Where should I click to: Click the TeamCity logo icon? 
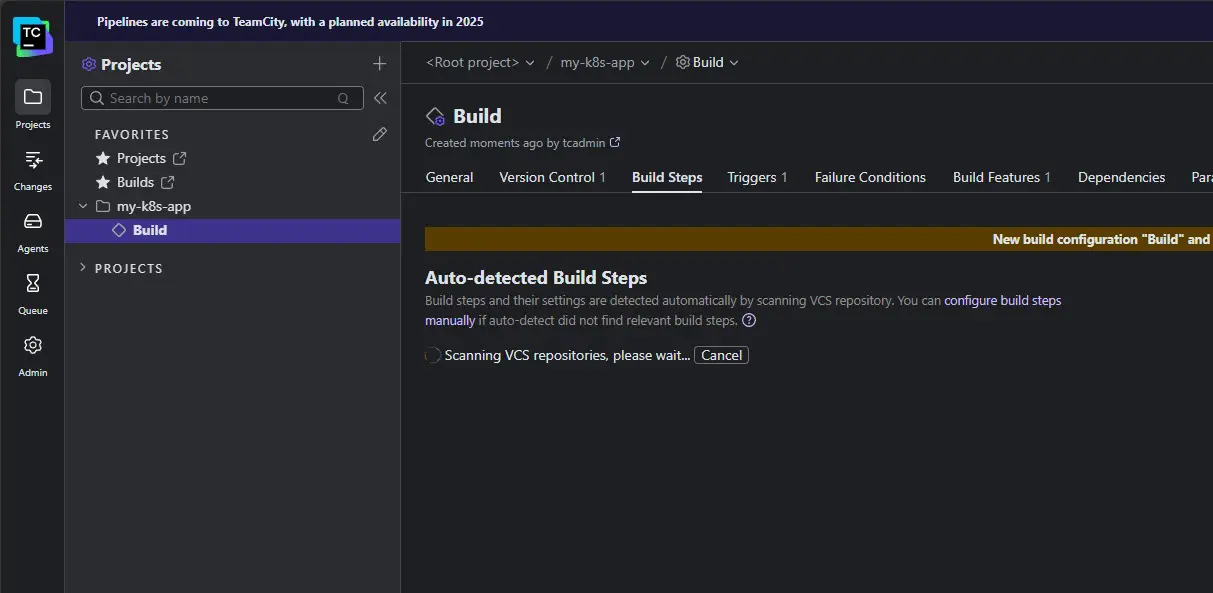click(x=32, y=36)
